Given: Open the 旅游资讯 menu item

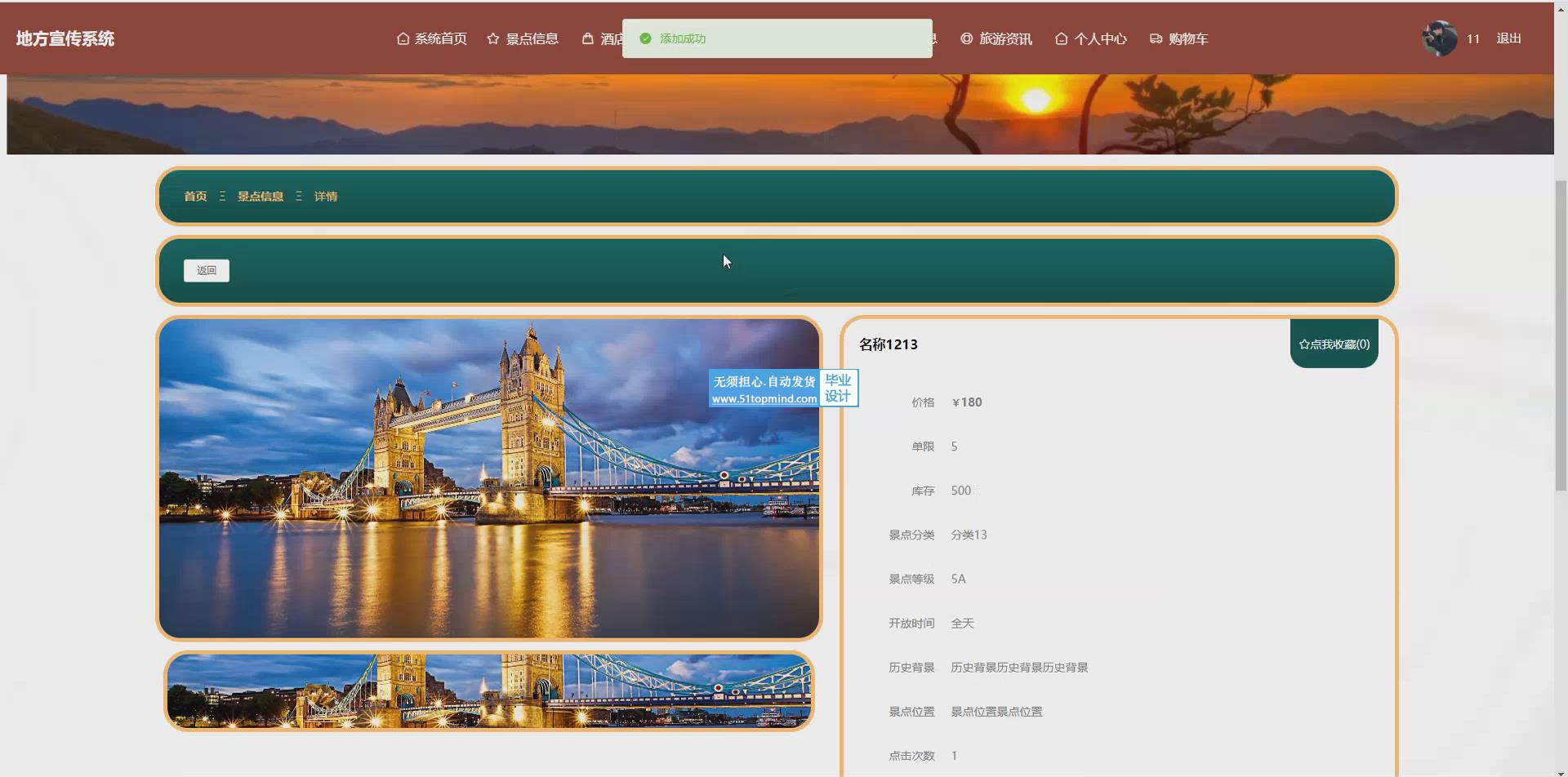Looking at the screenshot, I should [1005, 38].
